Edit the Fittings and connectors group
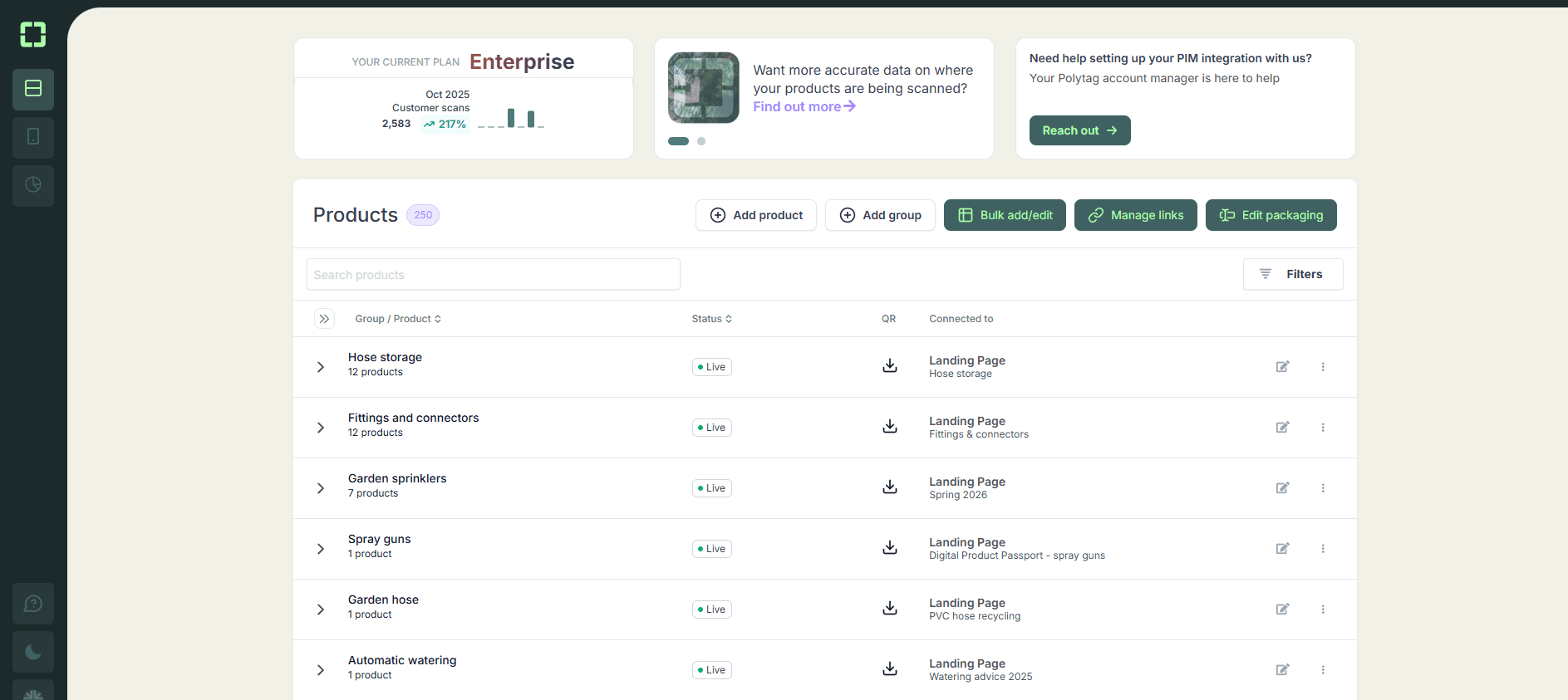 pos(1283,427)
